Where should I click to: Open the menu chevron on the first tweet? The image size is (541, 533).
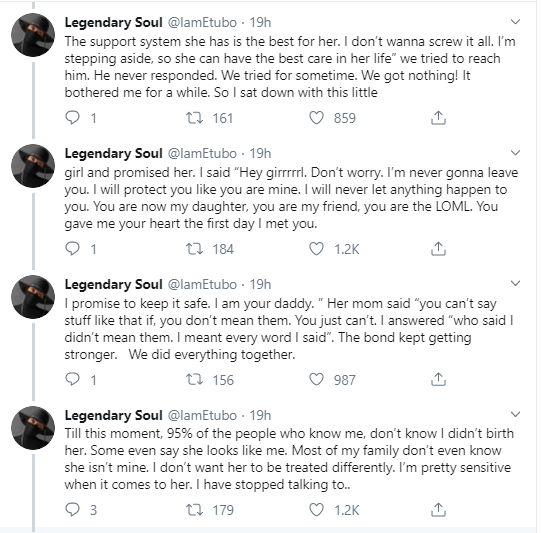[x=515, y=22]
